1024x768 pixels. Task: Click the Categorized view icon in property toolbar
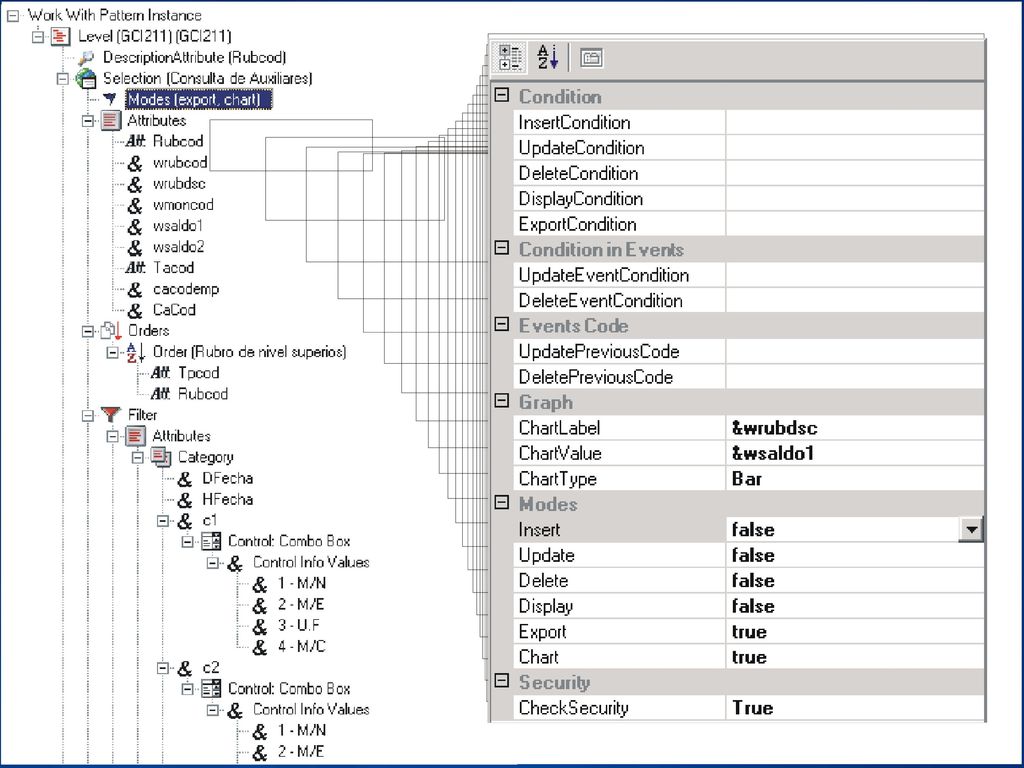509,57
